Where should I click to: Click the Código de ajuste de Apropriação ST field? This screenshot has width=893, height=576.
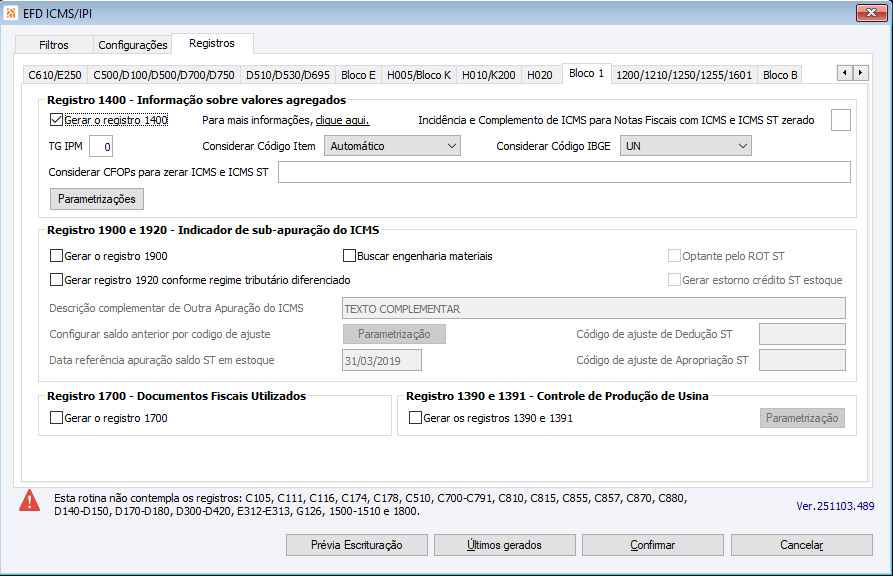[x=802, y=360]
